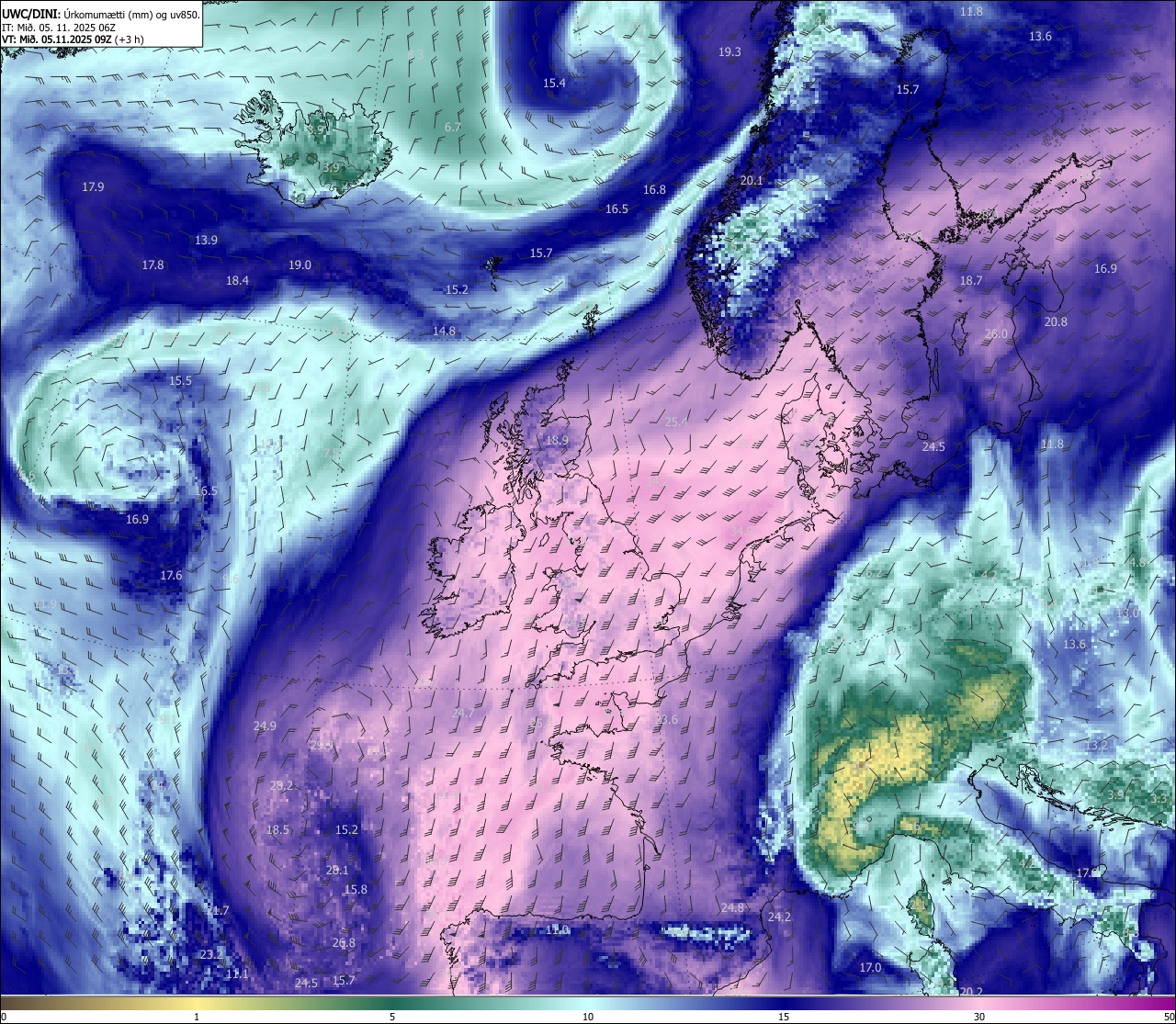Click the 24.2 value label
Screen dimensions: 1176x1024
click(779, 917)
